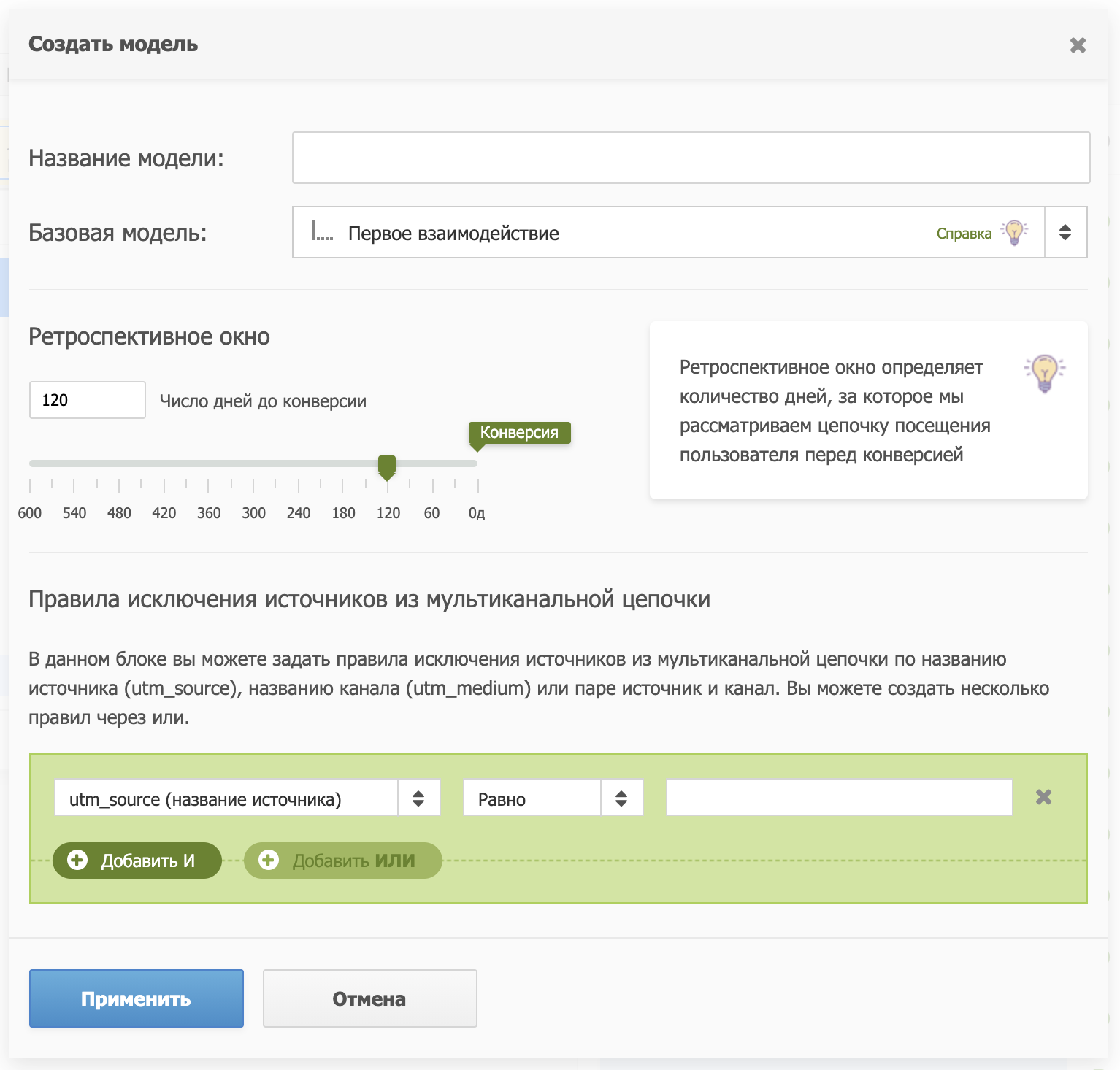Click the Конверсия marker label
The image size is (1120, 1070).
(519, 432)
